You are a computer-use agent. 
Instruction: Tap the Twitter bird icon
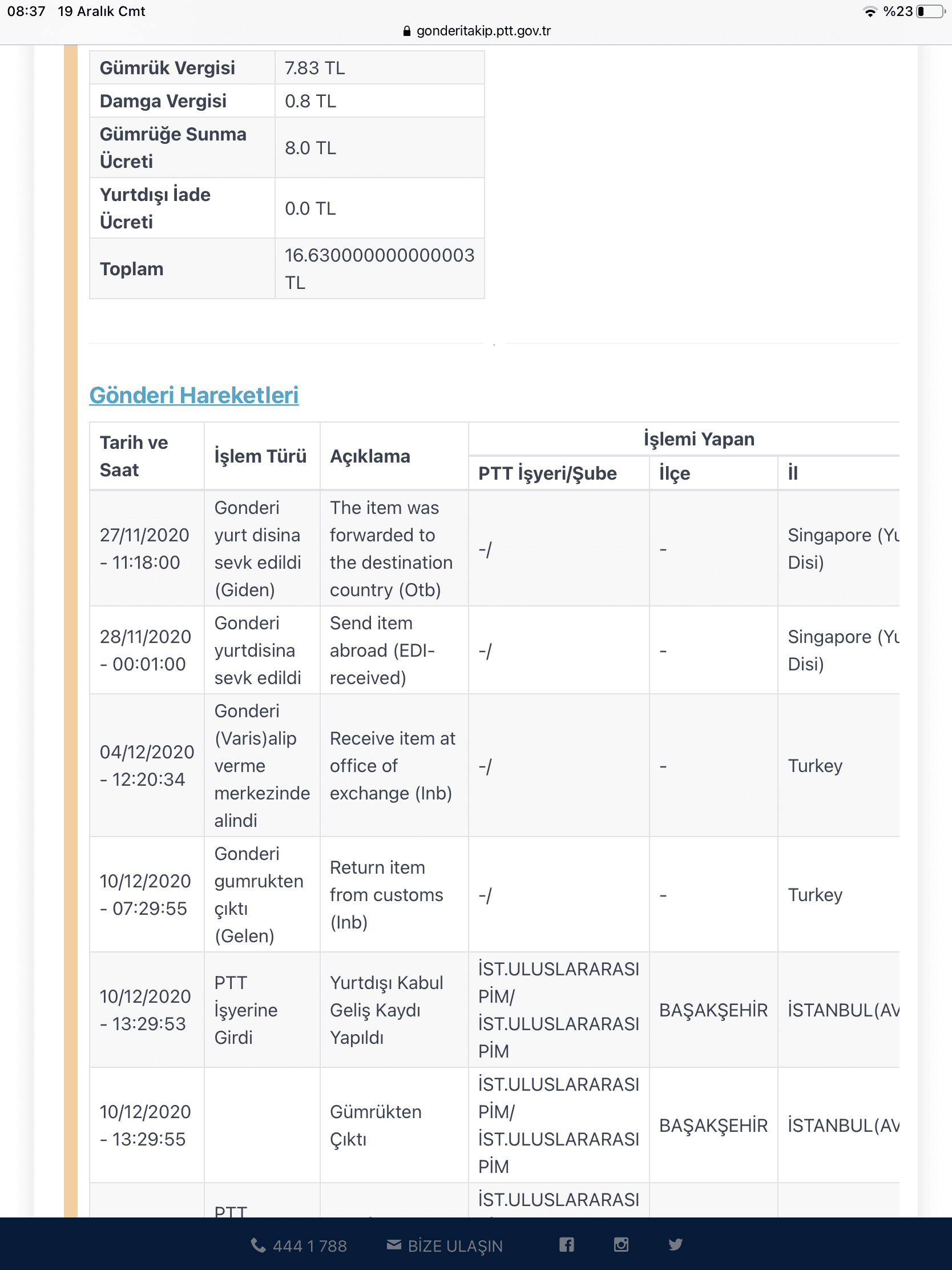click(x=675, y=1244)
